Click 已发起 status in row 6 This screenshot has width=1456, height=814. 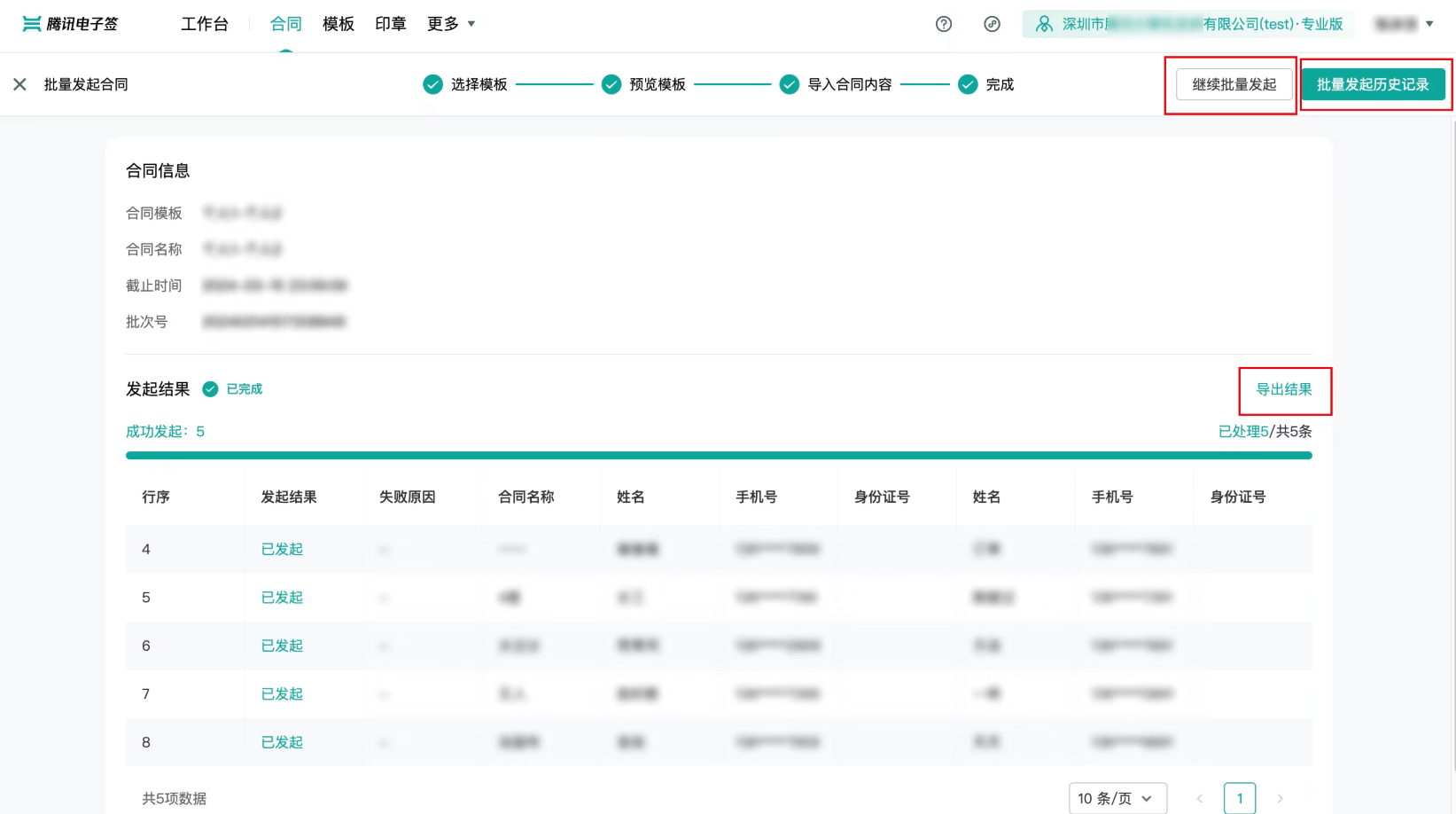pyautogui.click(x=282, y=646)
